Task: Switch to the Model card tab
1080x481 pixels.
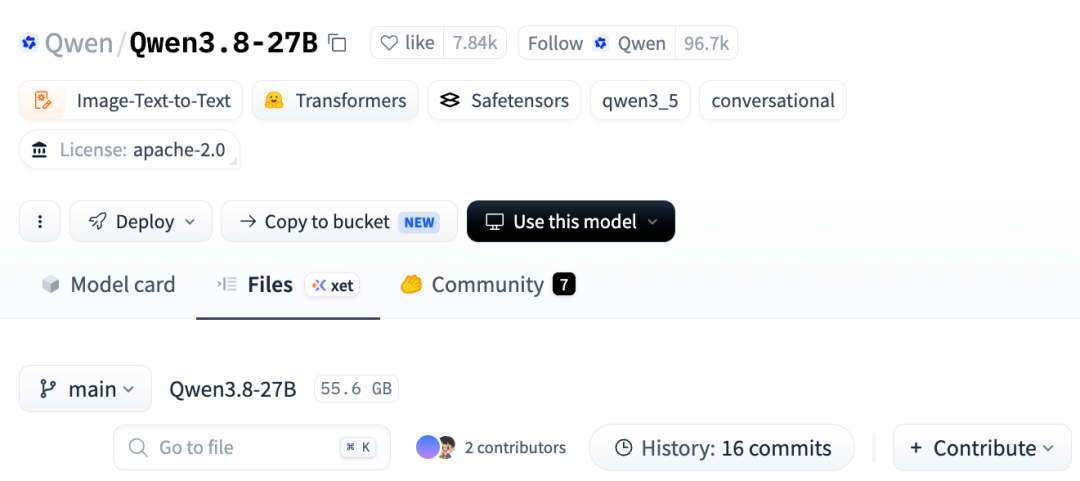Action: [x=108, y=285]
